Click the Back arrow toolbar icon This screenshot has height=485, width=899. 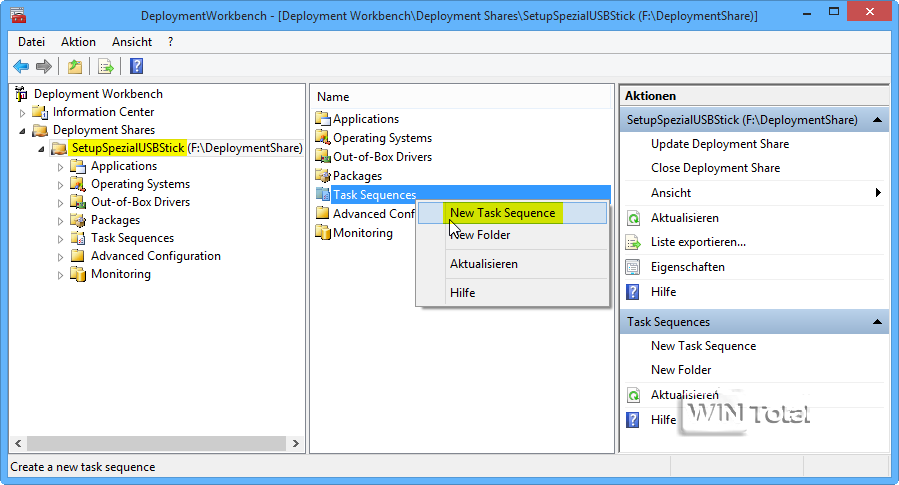tap(21, 67)
